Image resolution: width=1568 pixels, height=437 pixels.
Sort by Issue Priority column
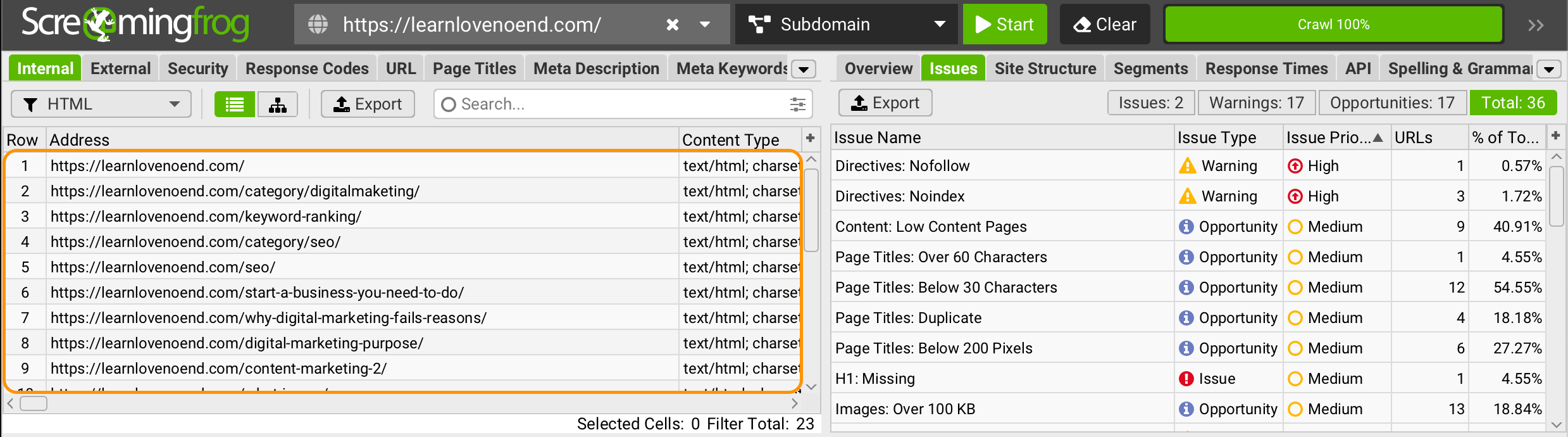point(1336,137)
